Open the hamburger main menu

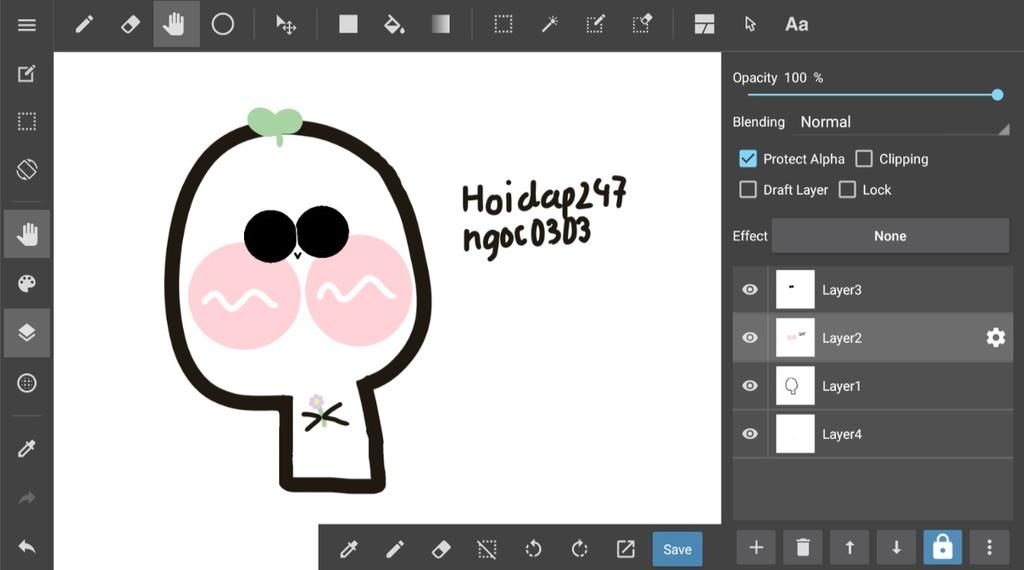[27, 25]
